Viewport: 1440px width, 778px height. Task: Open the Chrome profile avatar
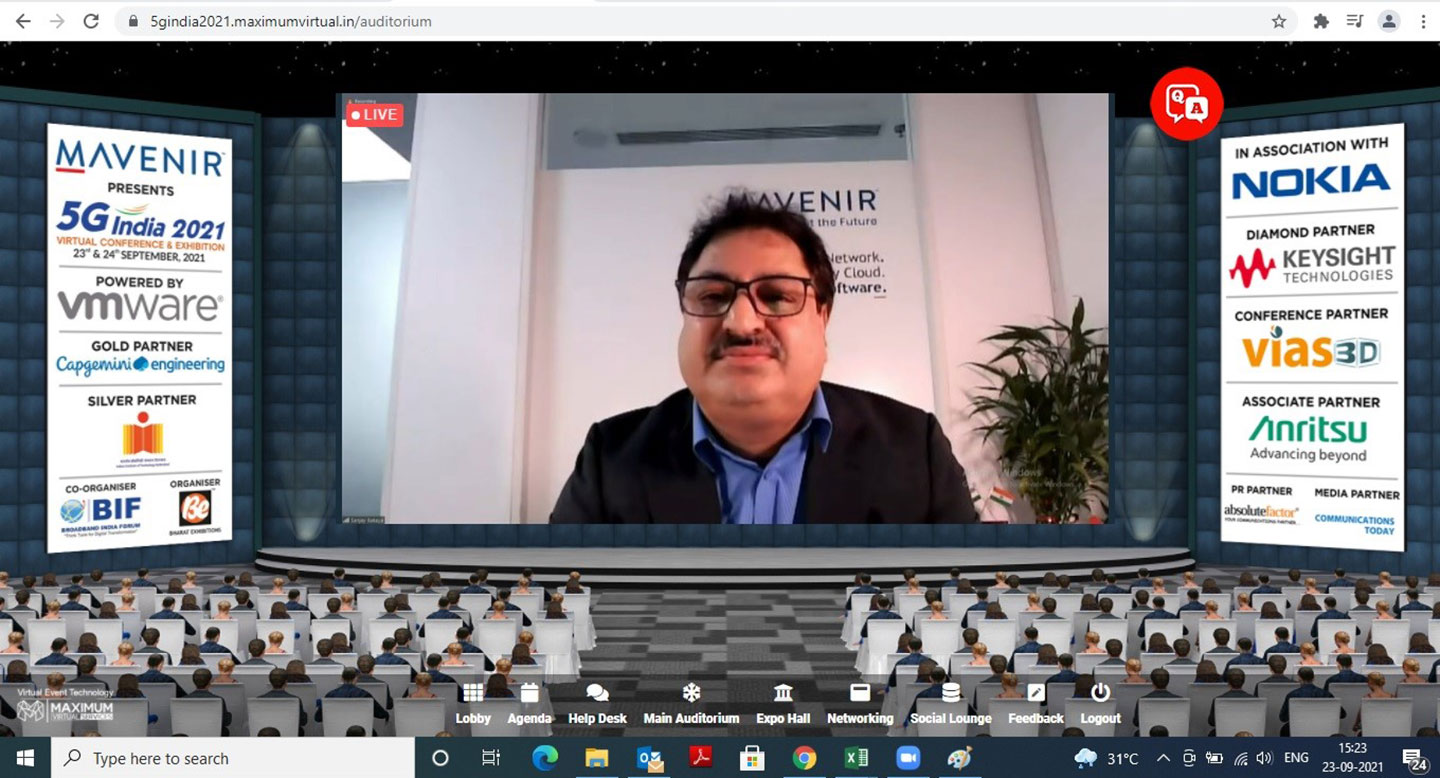point(1388,21)
